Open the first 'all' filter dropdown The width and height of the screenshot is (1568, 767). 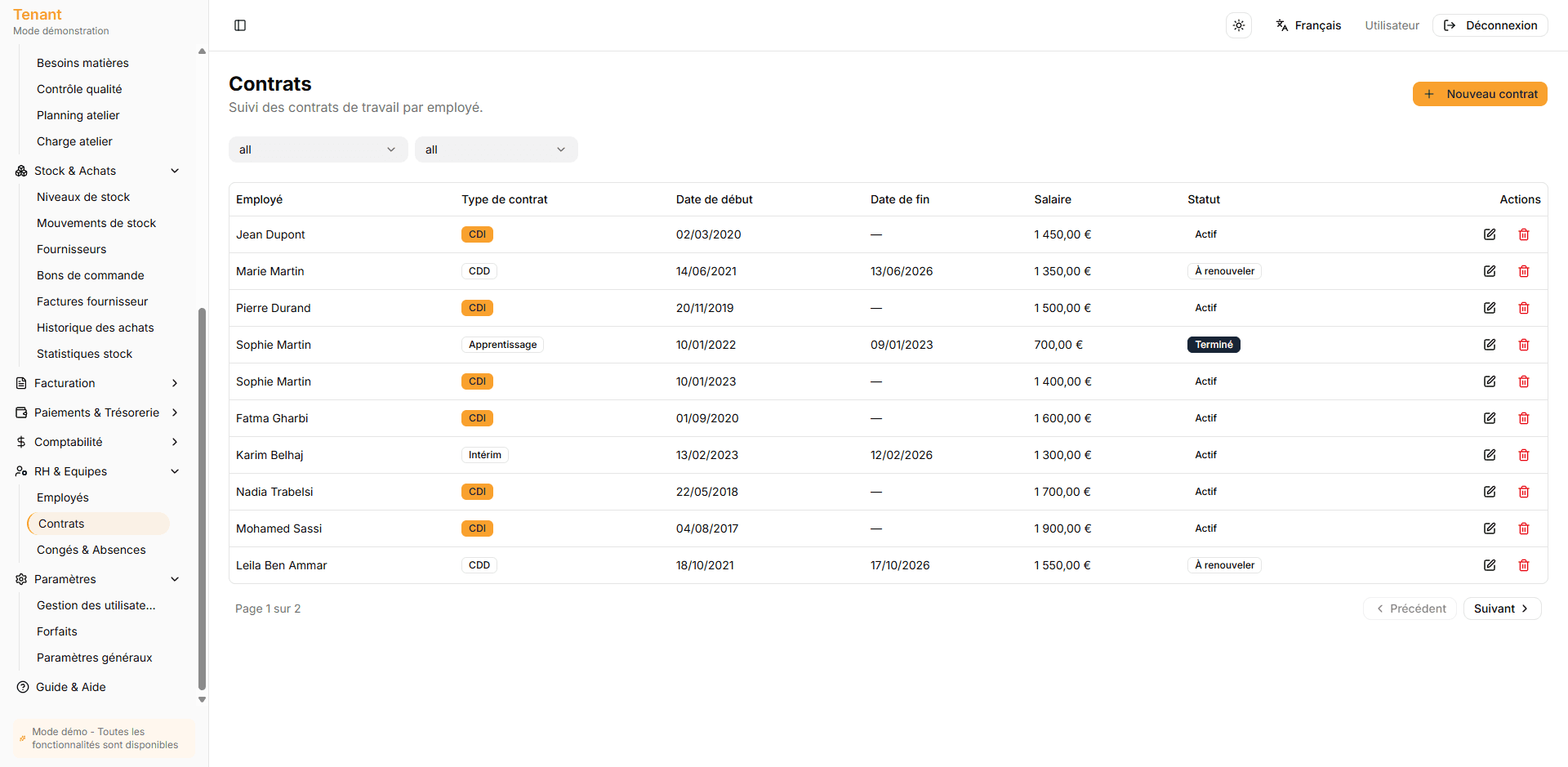point(318,149)
